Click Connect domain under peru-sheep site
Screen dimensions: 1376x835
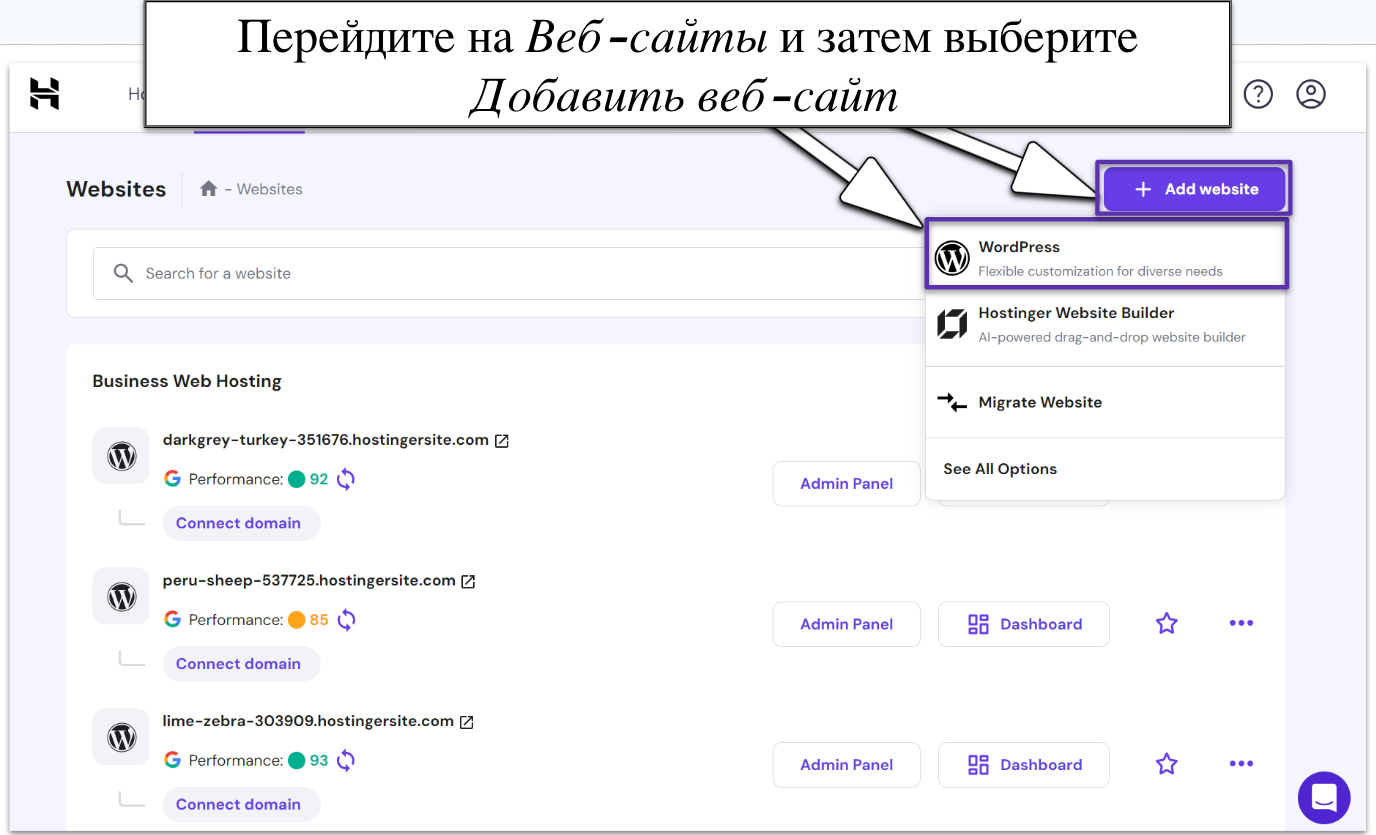241,663
